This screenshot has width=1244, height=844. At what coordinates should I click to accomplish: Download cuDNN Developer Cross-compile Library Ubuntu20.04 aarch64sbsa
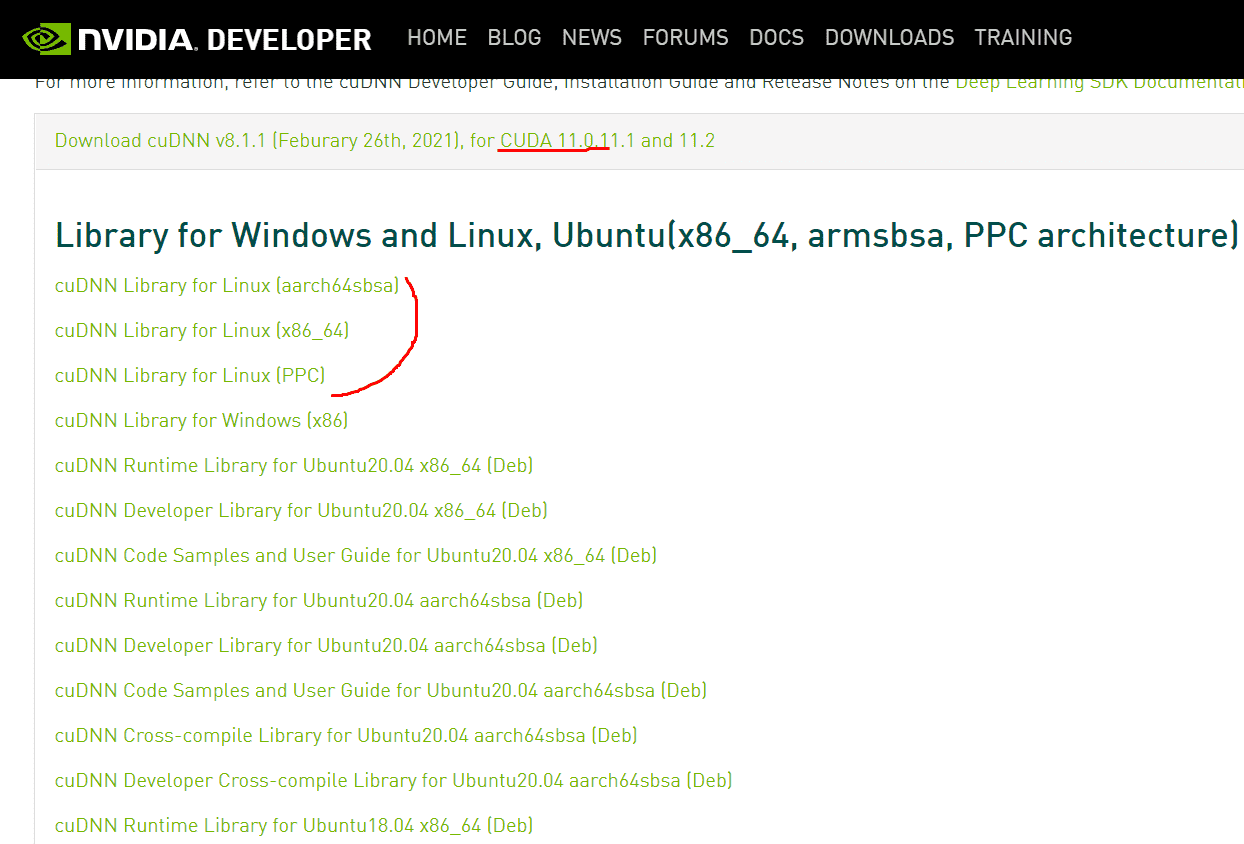click(394, 781)
